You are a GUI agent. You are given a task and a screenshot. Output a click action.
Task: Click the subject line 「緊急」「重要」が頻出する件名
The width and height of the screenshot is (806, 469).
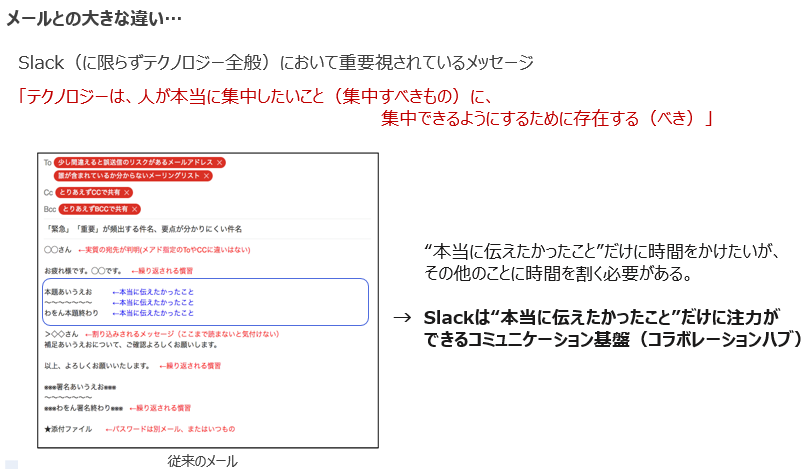(x=143, y=229)
